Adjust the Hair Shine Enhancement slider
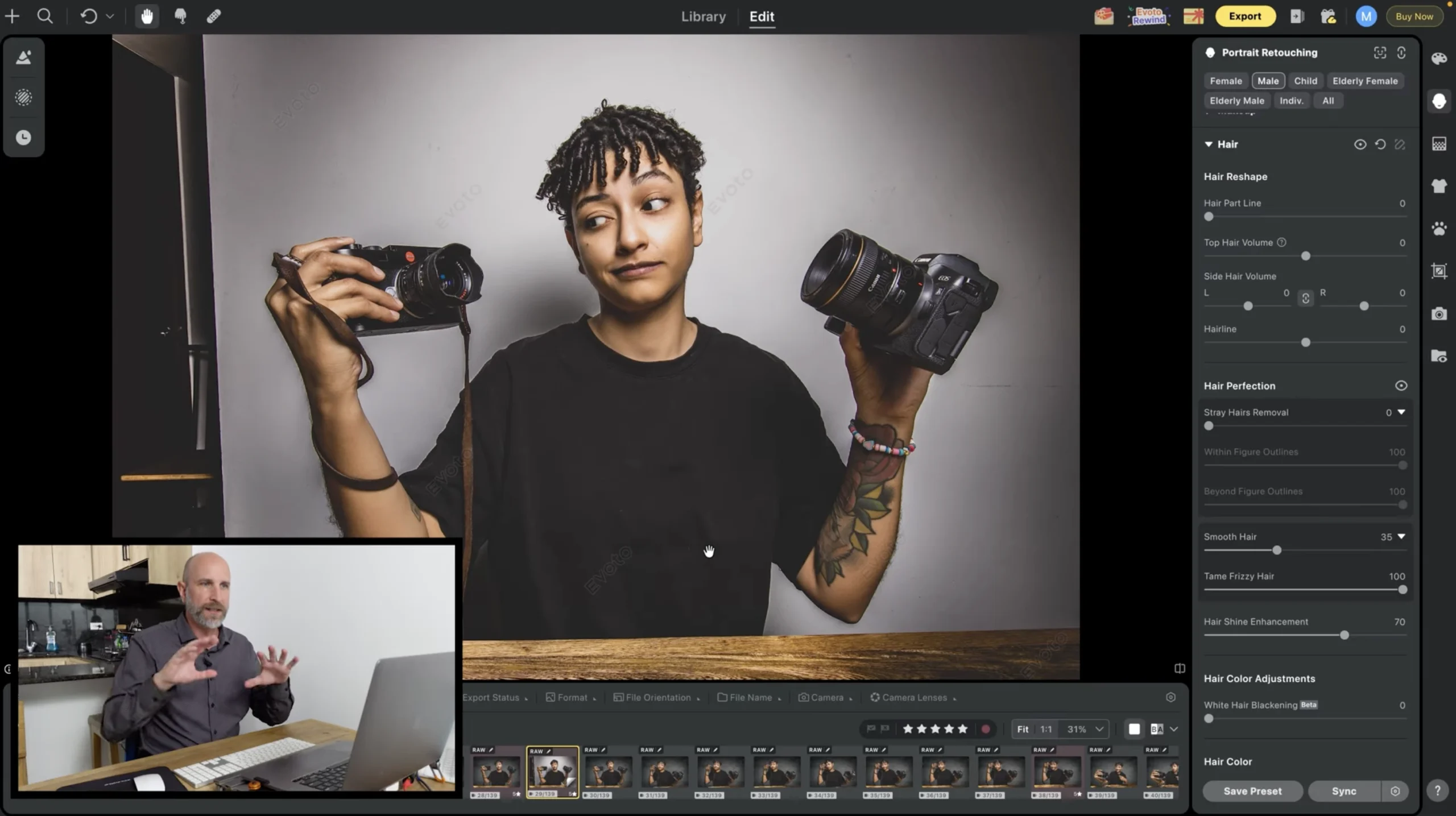This screenshot has width=1456, height=816. coord(1305,635)
